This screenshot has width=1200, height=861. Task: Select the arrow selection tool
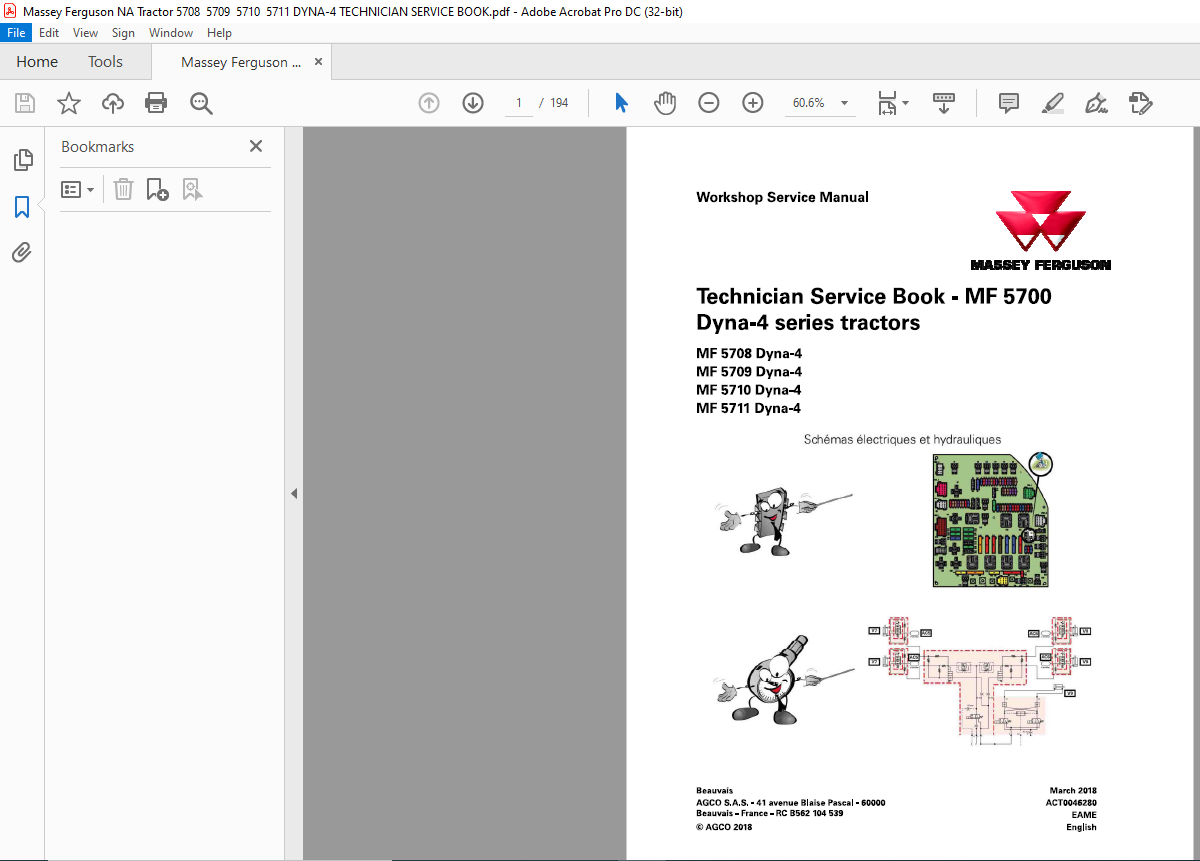(x=621, y=103)
